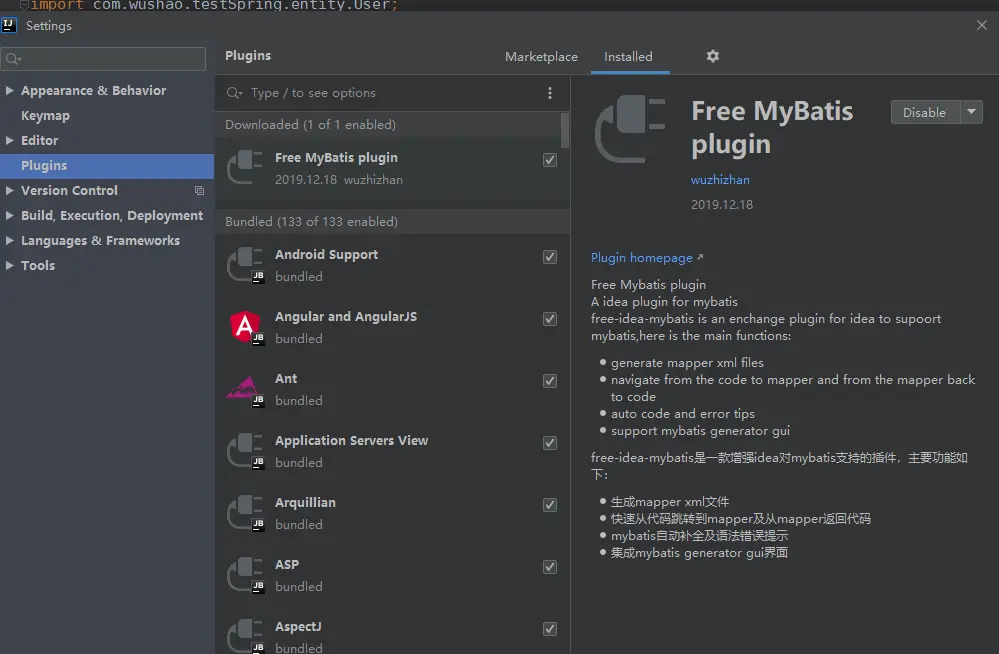
Task: Expand Appearance & Behavior settings
Action: point(10,91)
